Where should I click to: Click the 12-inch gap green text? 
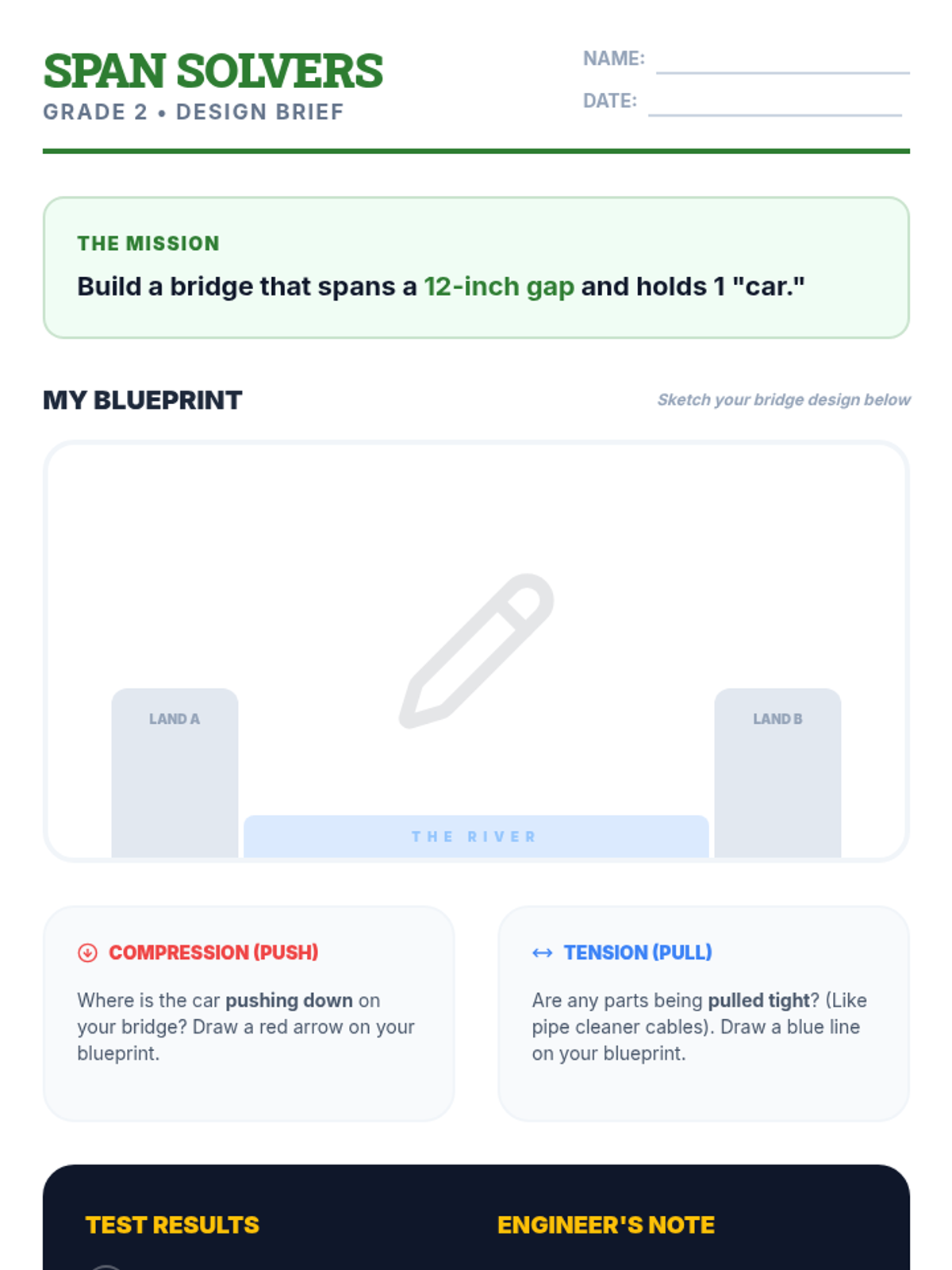click(x=499, y=287)
